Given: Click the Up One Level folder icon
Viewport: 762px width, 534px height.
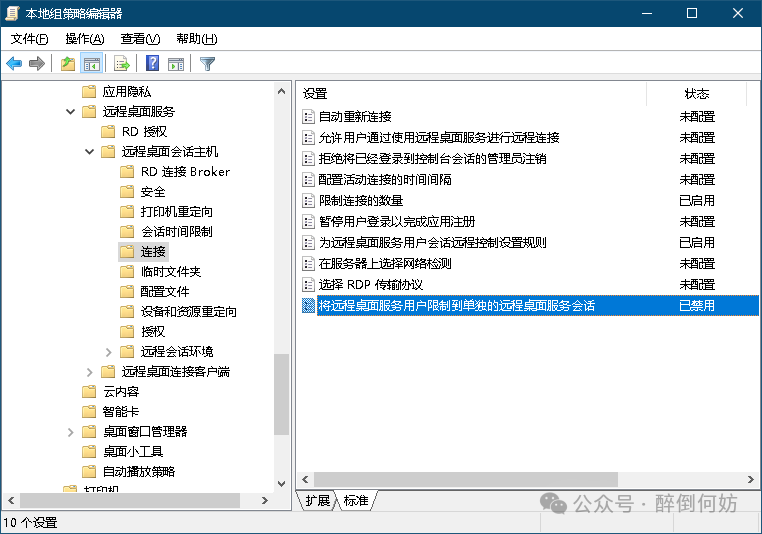Looking at the screenshot, I should click(68, 64).
